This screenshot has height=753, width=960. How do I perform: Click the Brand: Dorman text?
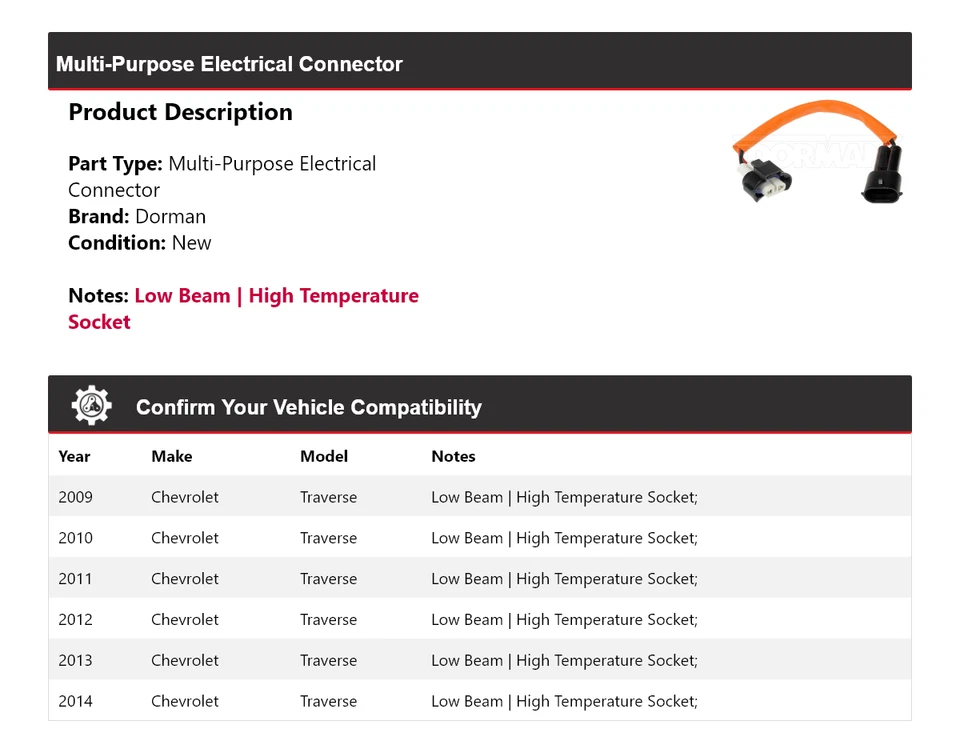point(137,216)
